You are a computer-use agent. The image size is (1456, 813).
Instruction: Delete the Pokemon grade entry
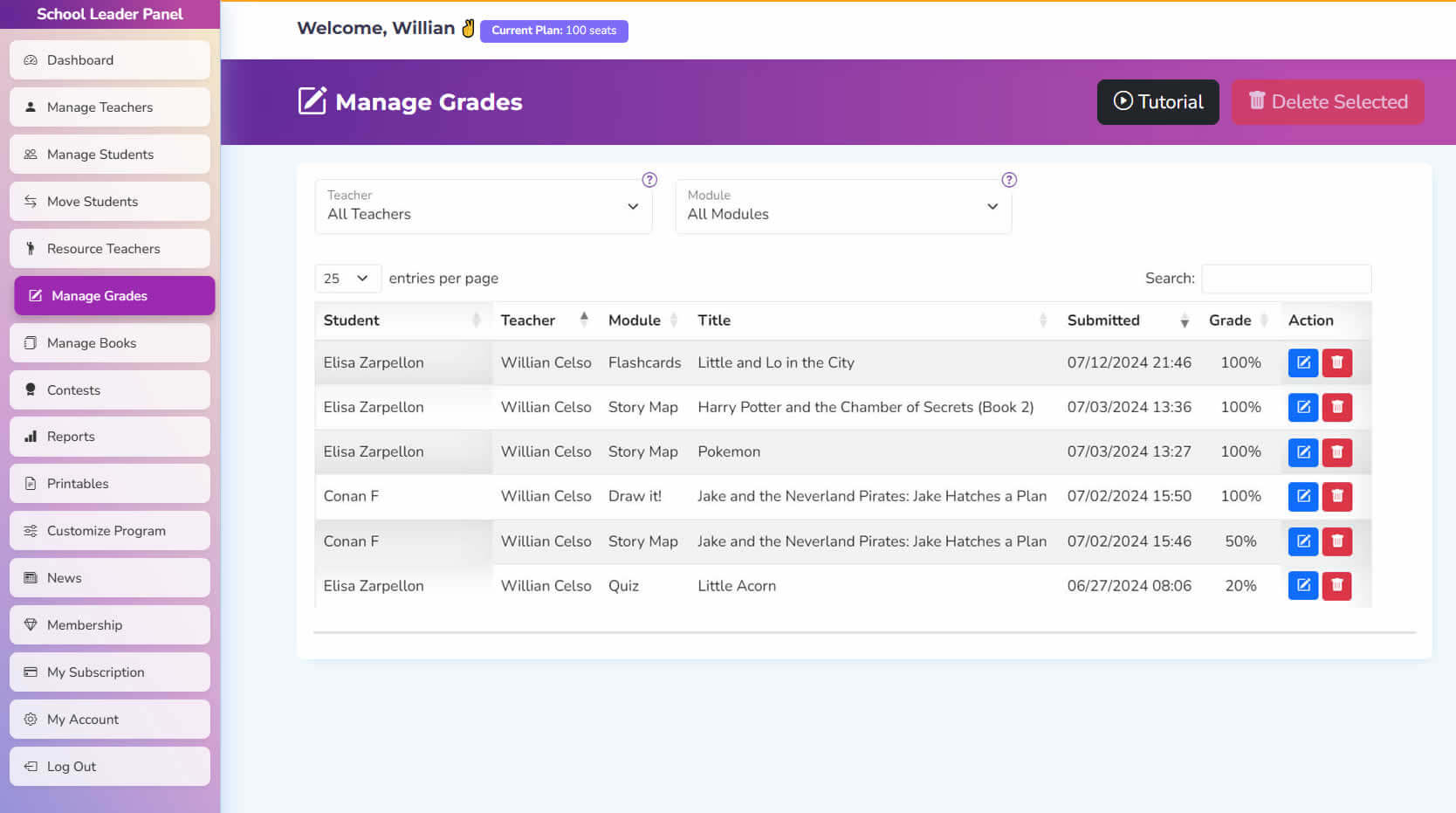(x=1336, y=452)
